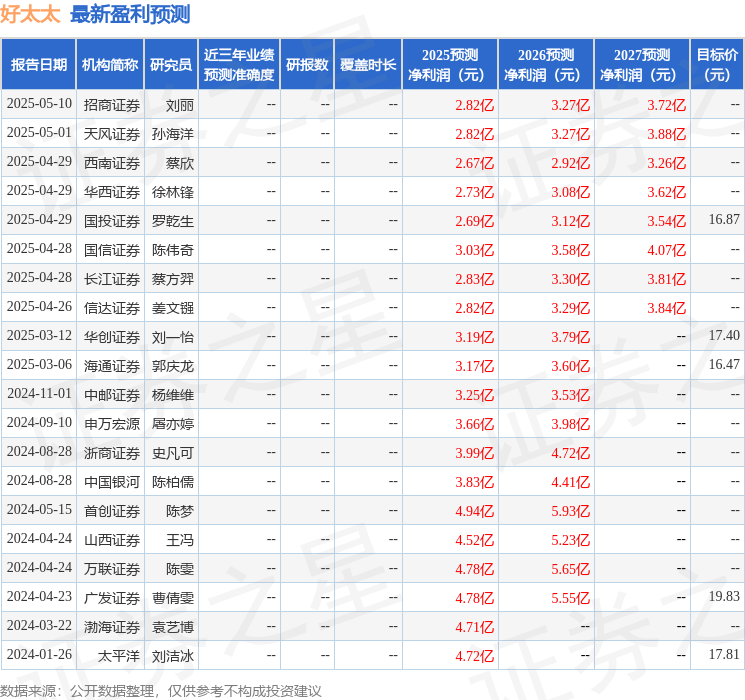Click the 近三年业绩预测准确度 column header

point(239,65)
